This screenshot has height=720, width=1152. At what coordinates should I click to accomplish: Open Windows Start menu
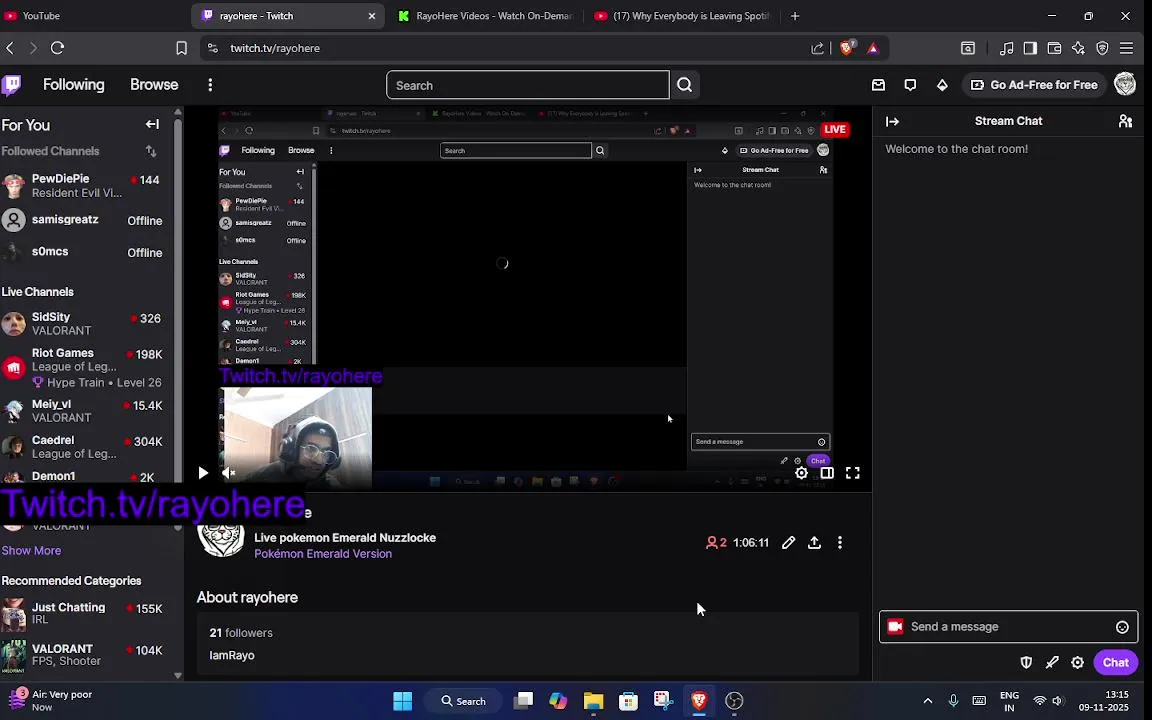(x=403, y=701)
